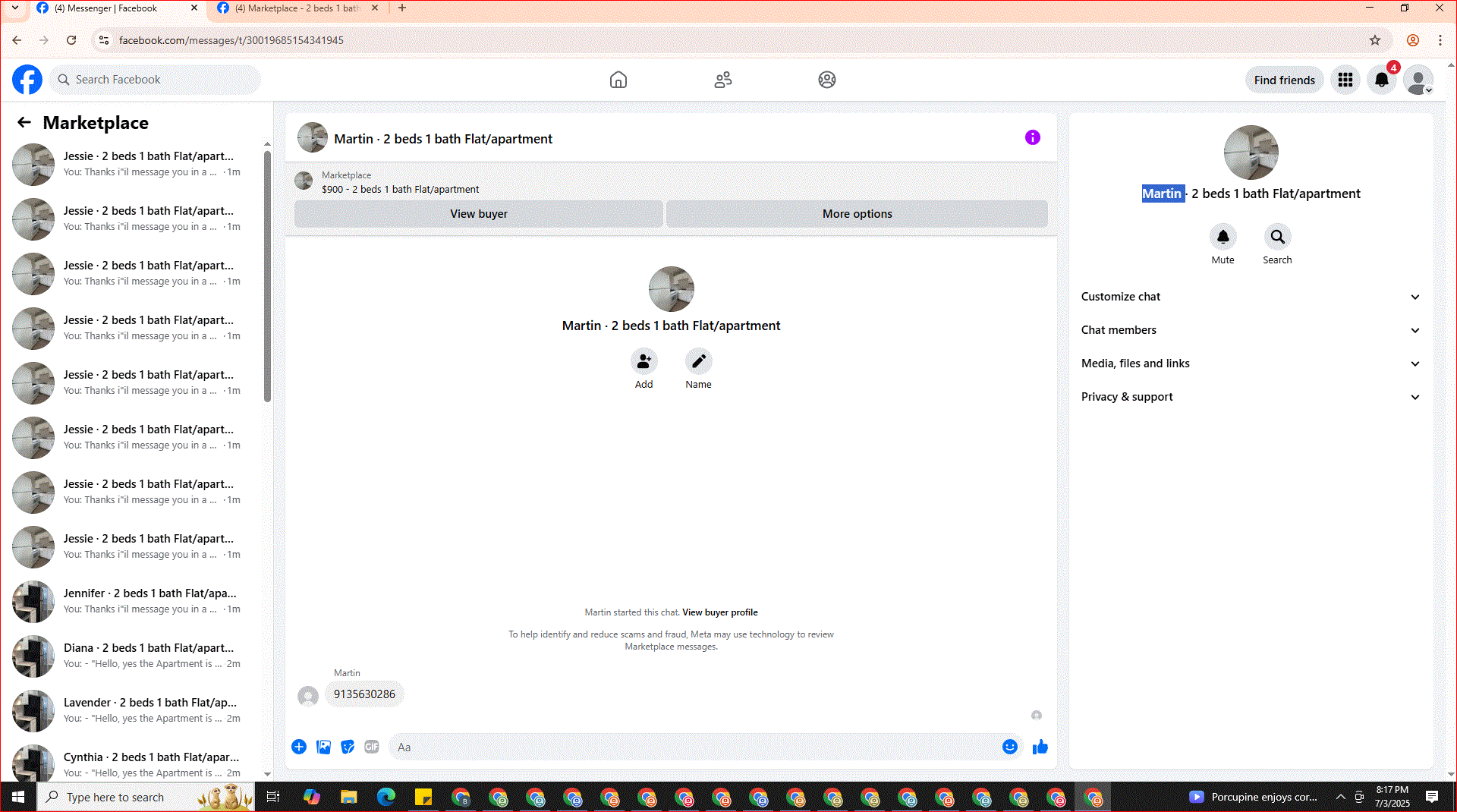Open the Facebook menu grid icon

click(x=1345, y=80)
